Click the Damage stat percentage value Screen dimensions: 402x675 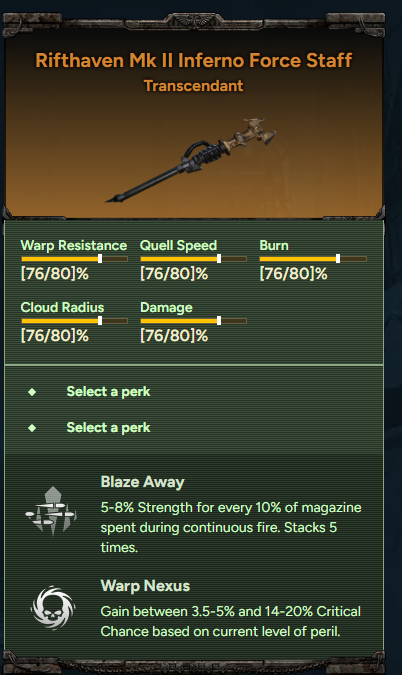[174, 336]
